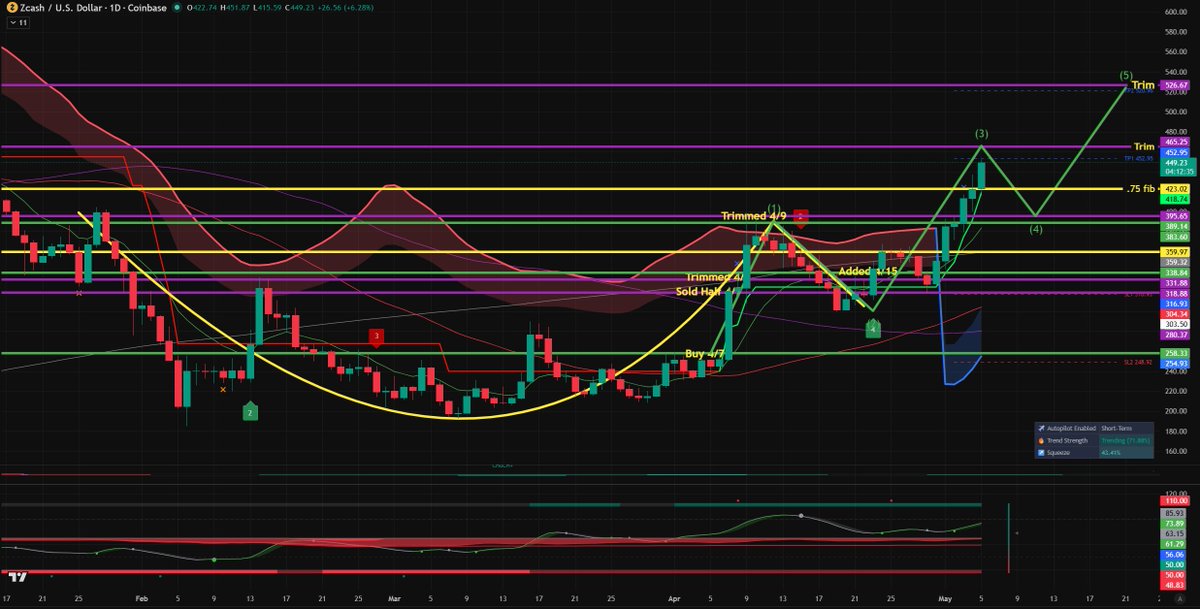Click the TP1 452.95 dashed line label
Viewport: 1200px width, 609px height.
point(1139,158)
